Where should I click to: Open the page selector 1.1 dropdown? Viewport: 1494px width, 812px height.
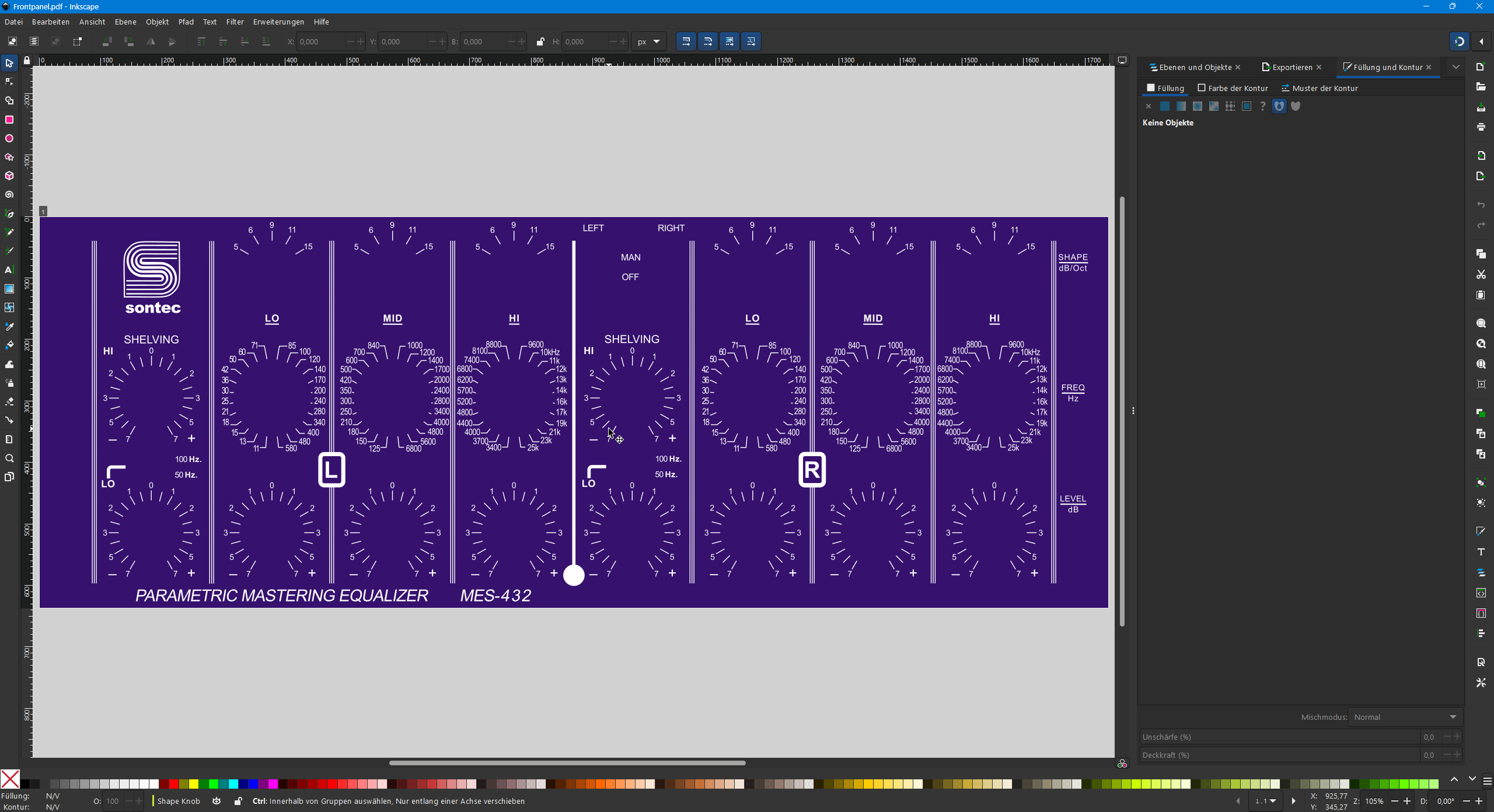click(x=1266, y=801)
